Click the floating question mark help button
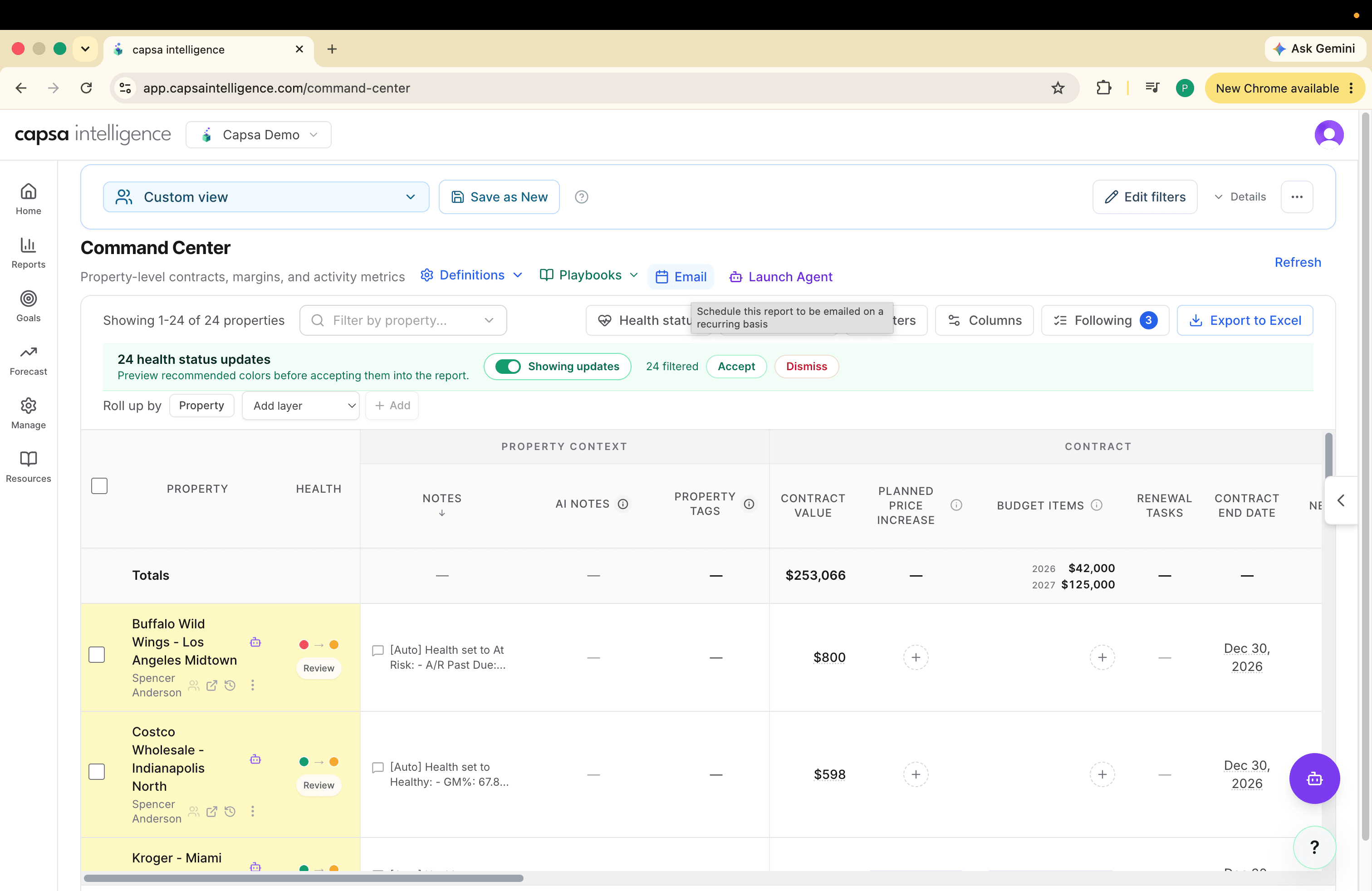Screen dimensions: 1372x891 [x=1314, y=847]
